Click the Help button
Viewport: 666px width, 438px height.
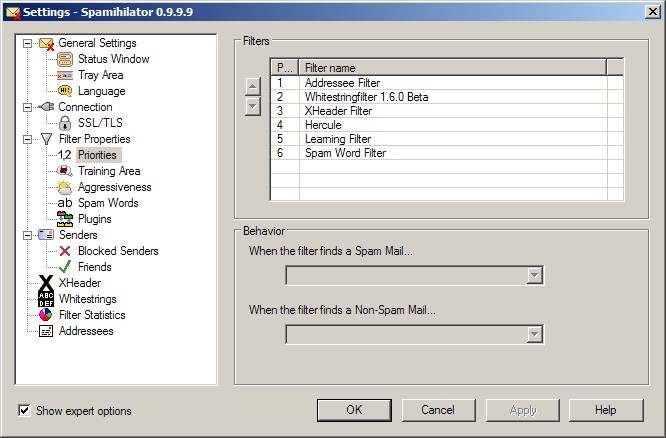pos(606,410)
